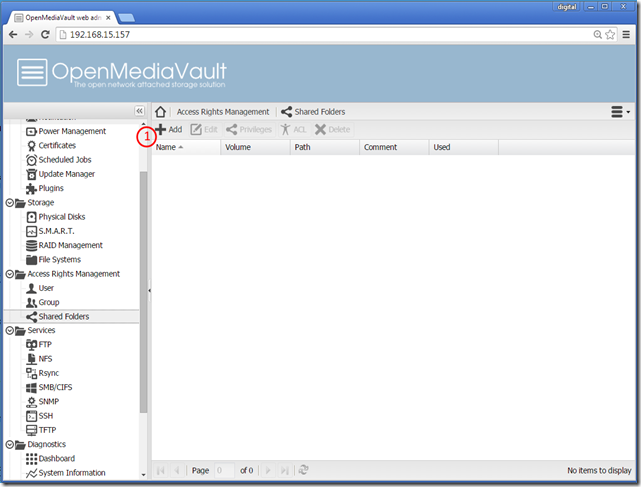Go to first page in pager
Viewport: 641px width, 487px height.
pos(161,471)
